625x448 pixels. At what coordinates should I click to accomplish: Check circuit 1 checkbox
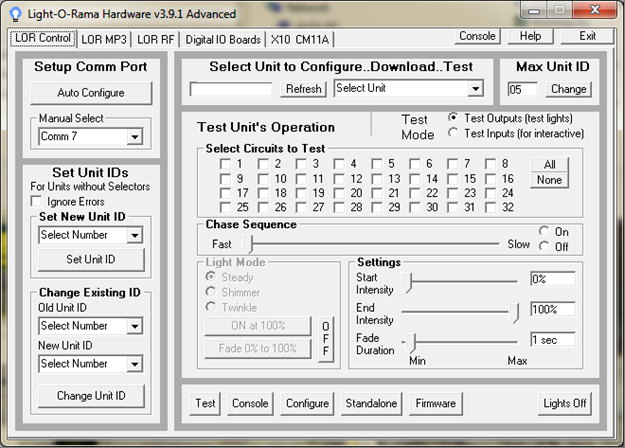225,164
